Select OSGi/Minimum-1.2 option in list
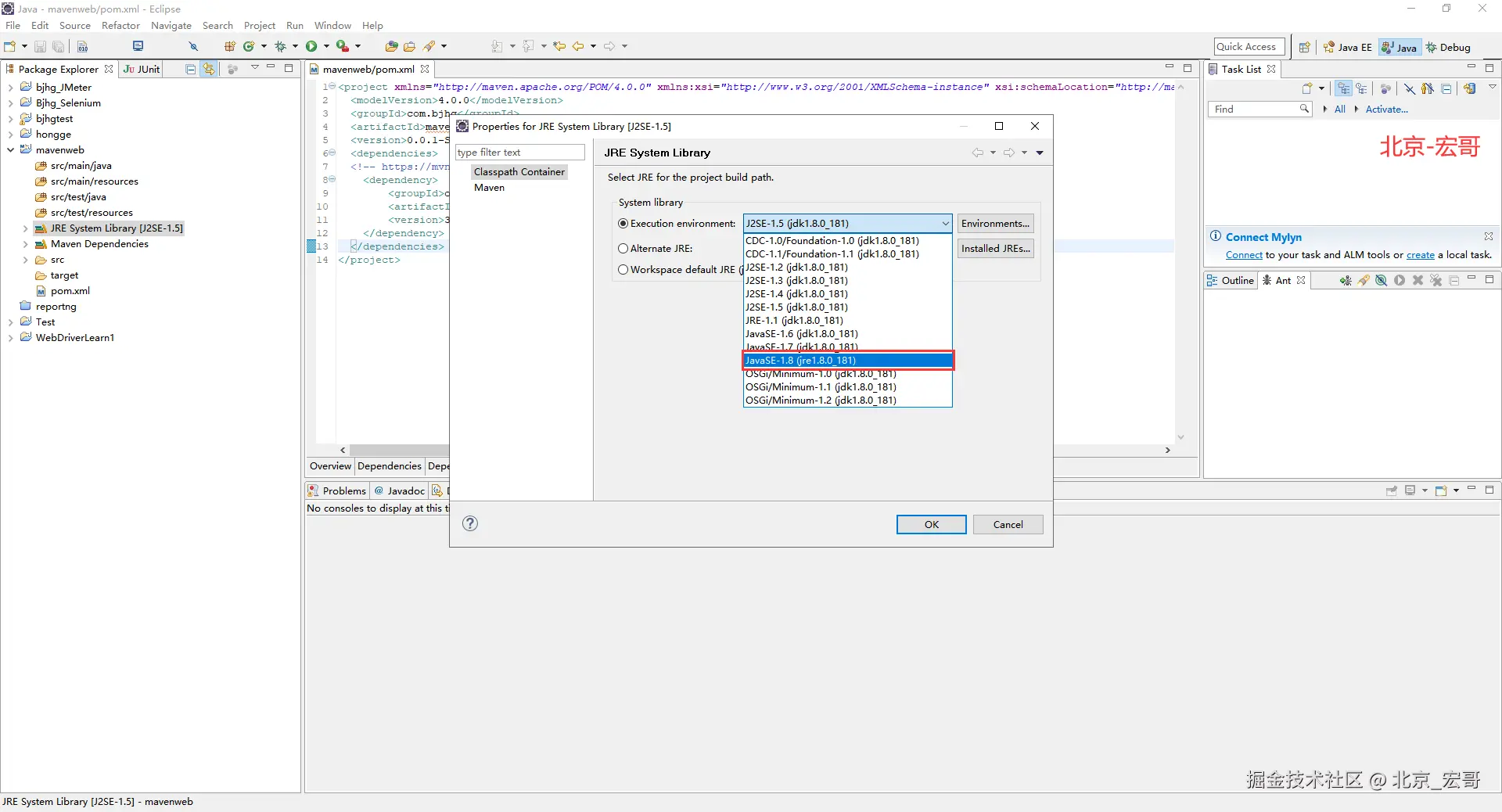This screenshot has height=812, width=1502. [848, 401]
